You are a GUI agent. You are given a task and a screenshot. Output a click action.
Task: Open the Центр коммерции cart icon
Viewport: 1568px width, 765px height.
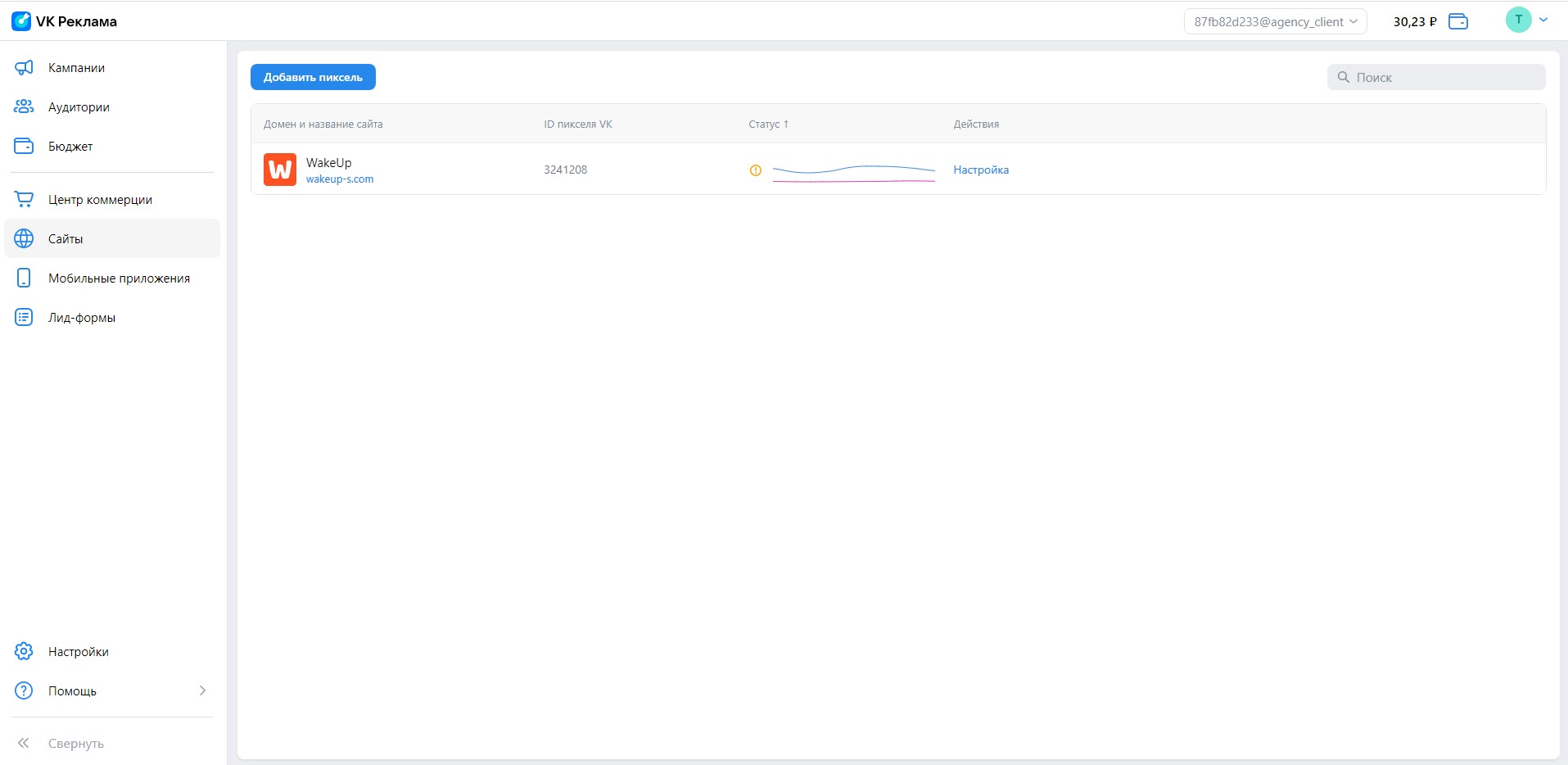coord(25,199)
